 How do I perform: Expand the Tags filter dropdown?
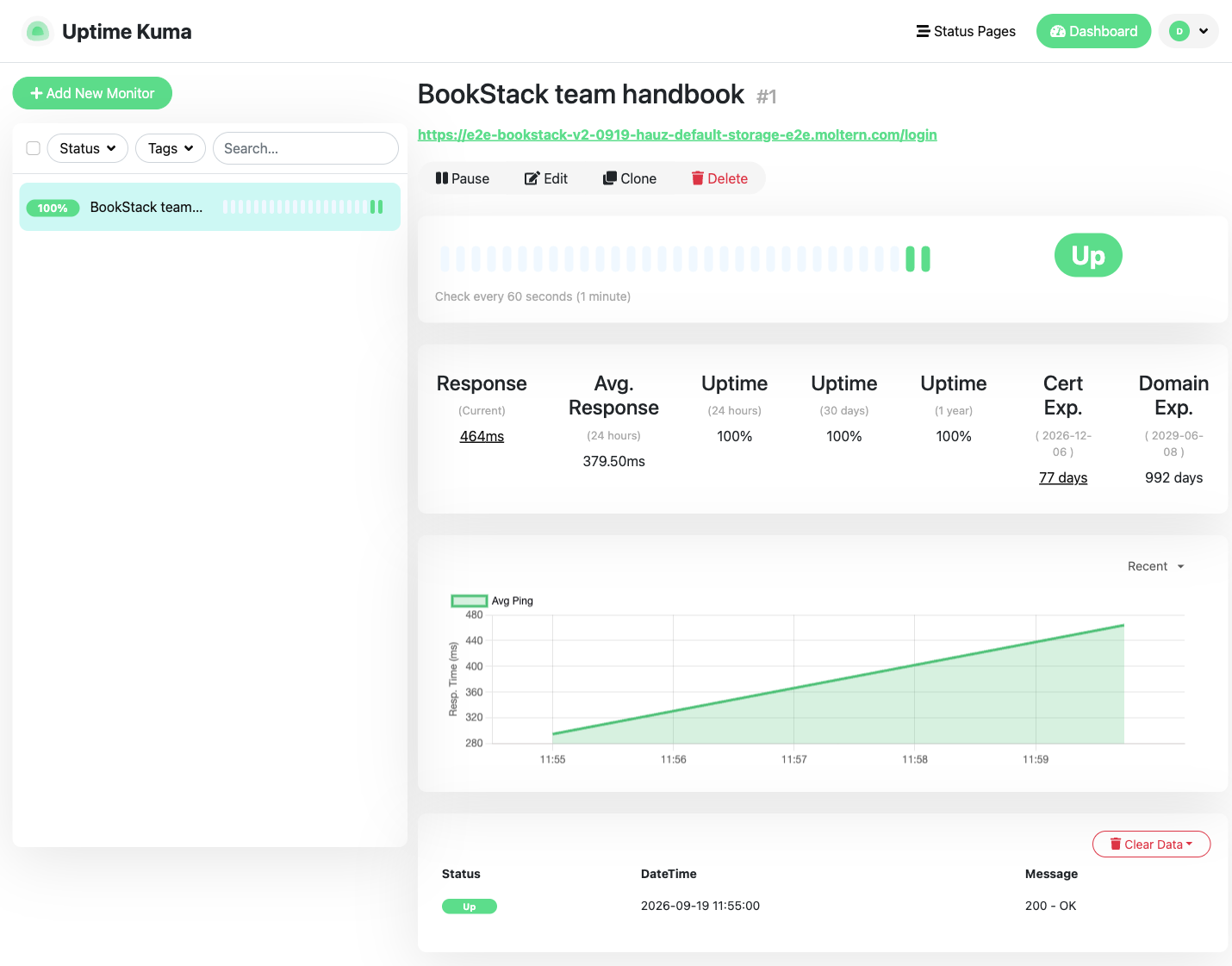pyautogui.click(x=171, y=148)
